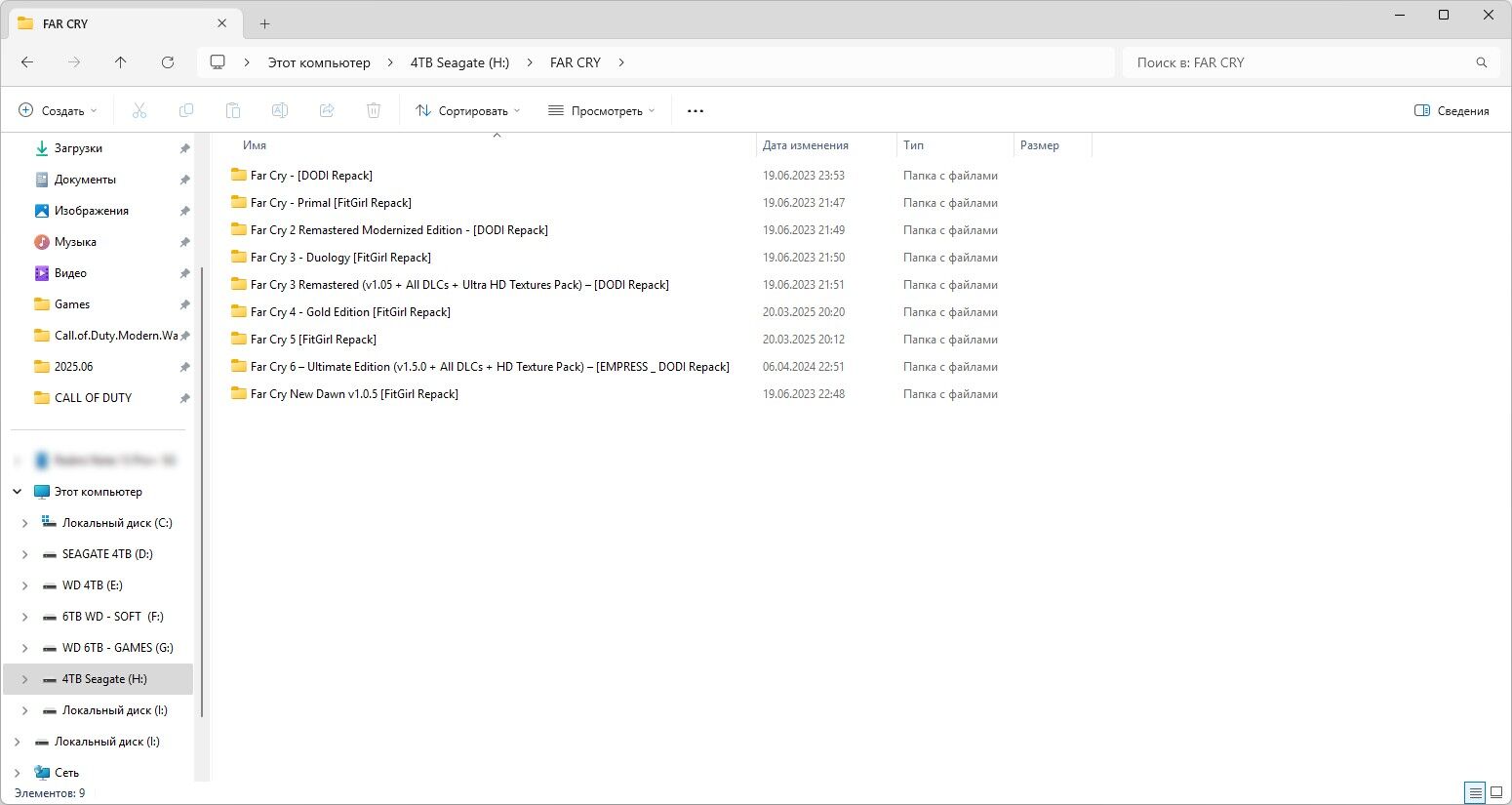Expand 4TB Seagate (H:) node

[x=24, y=679]
